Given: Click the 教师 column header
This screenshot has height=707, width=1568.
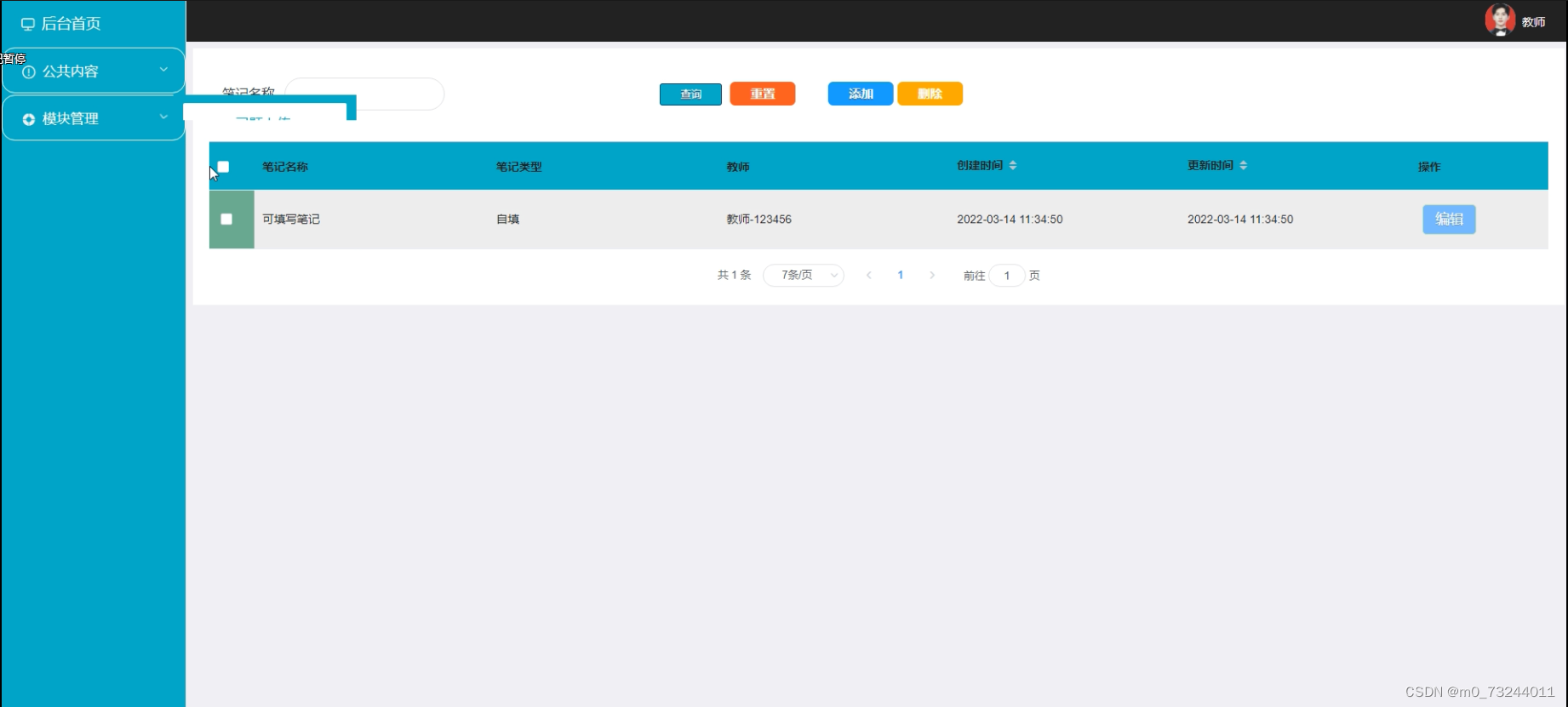Looking at the screenshot, I should 738,167.
